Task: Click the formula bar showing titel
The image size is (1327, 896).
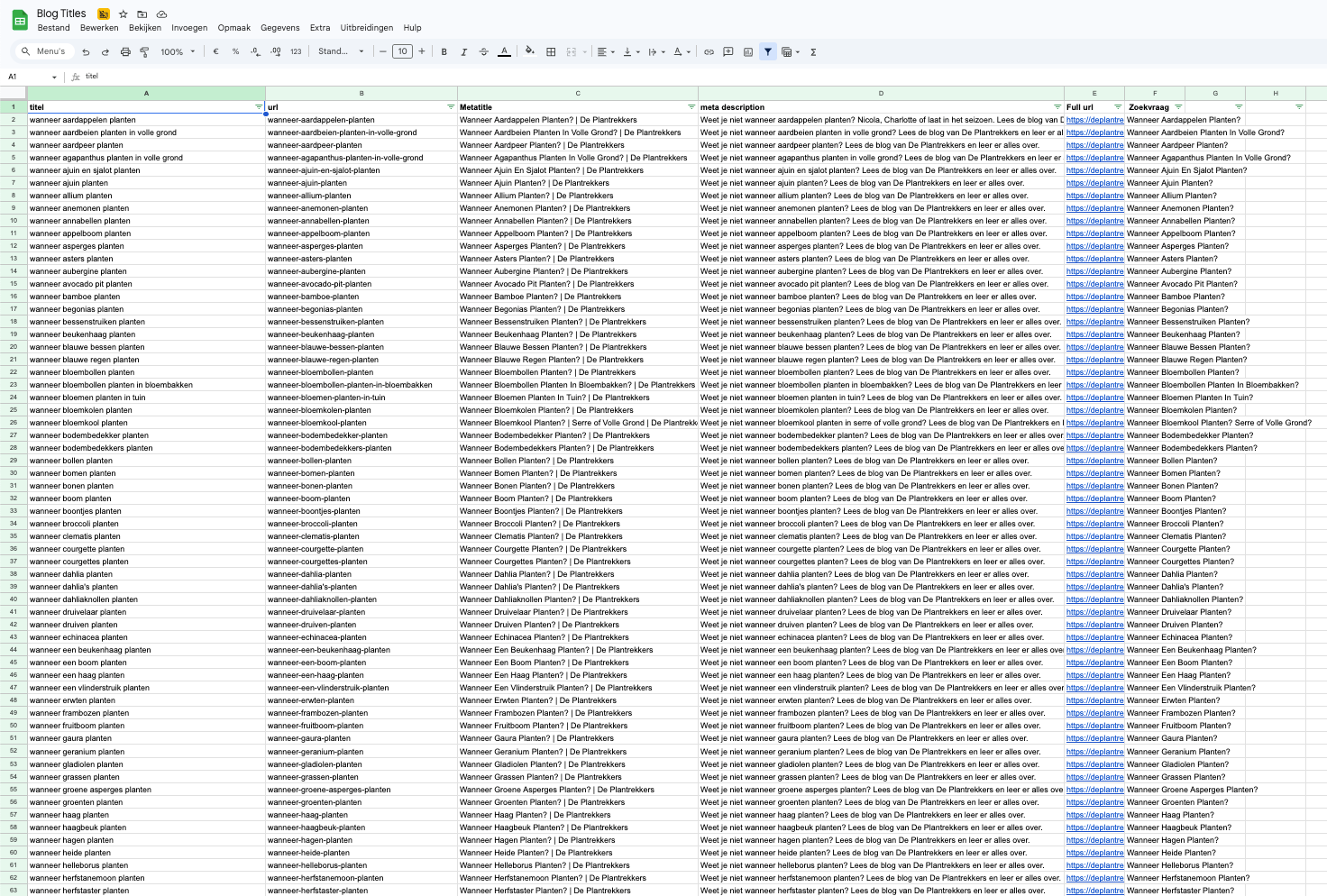Action: coord(703,77)
